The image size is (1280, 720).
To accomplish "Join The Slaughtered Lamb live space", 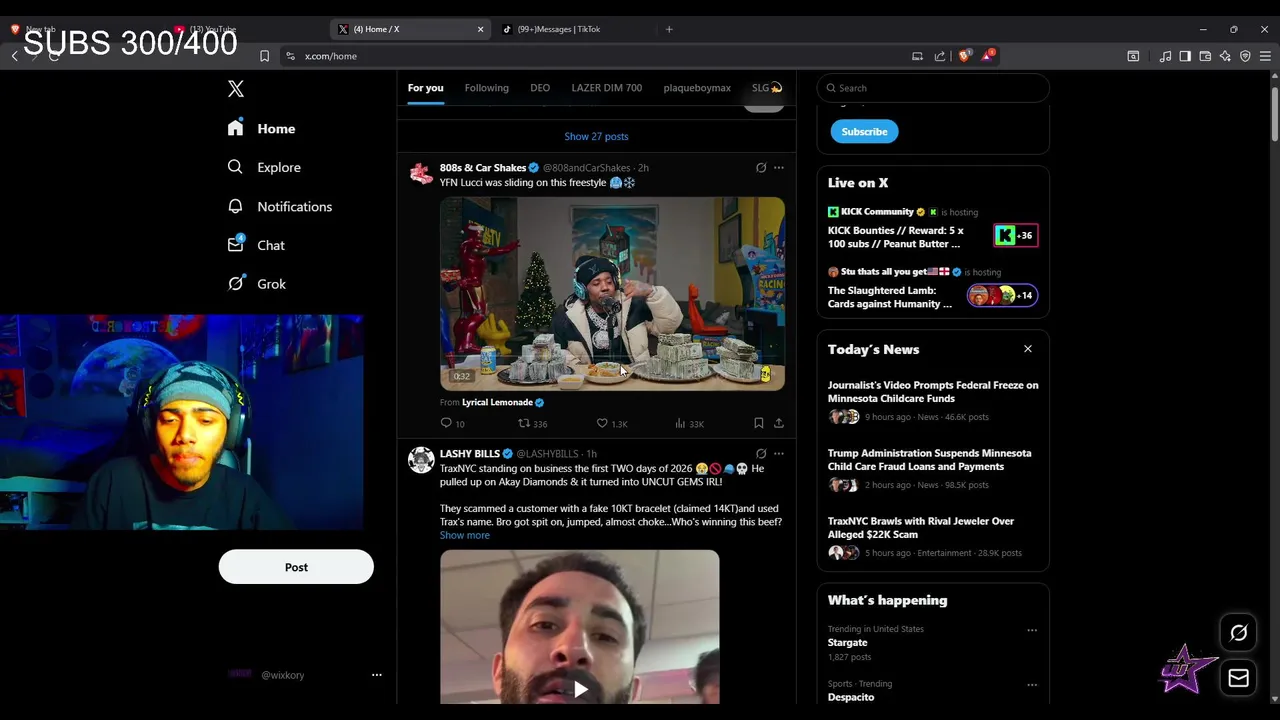I will [x=890, y=297].
